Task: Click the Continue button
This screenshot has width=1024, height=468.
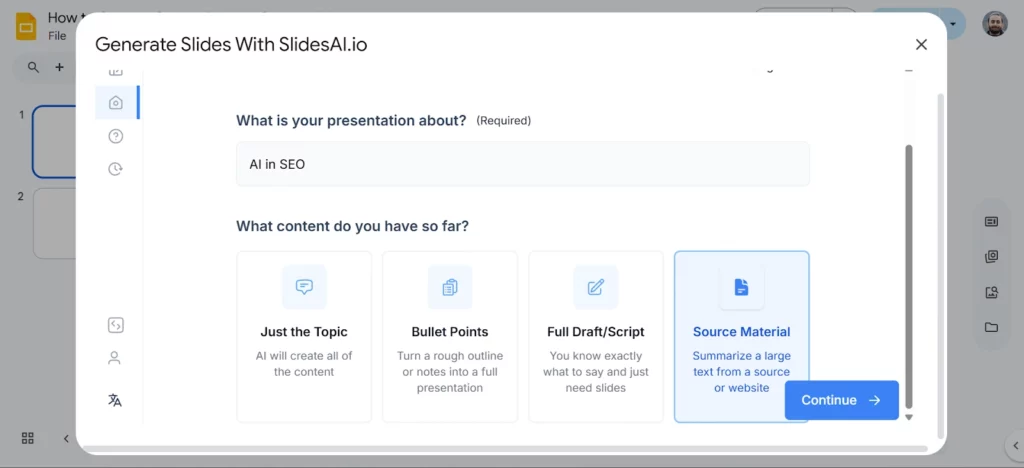Action: (841, 400)
